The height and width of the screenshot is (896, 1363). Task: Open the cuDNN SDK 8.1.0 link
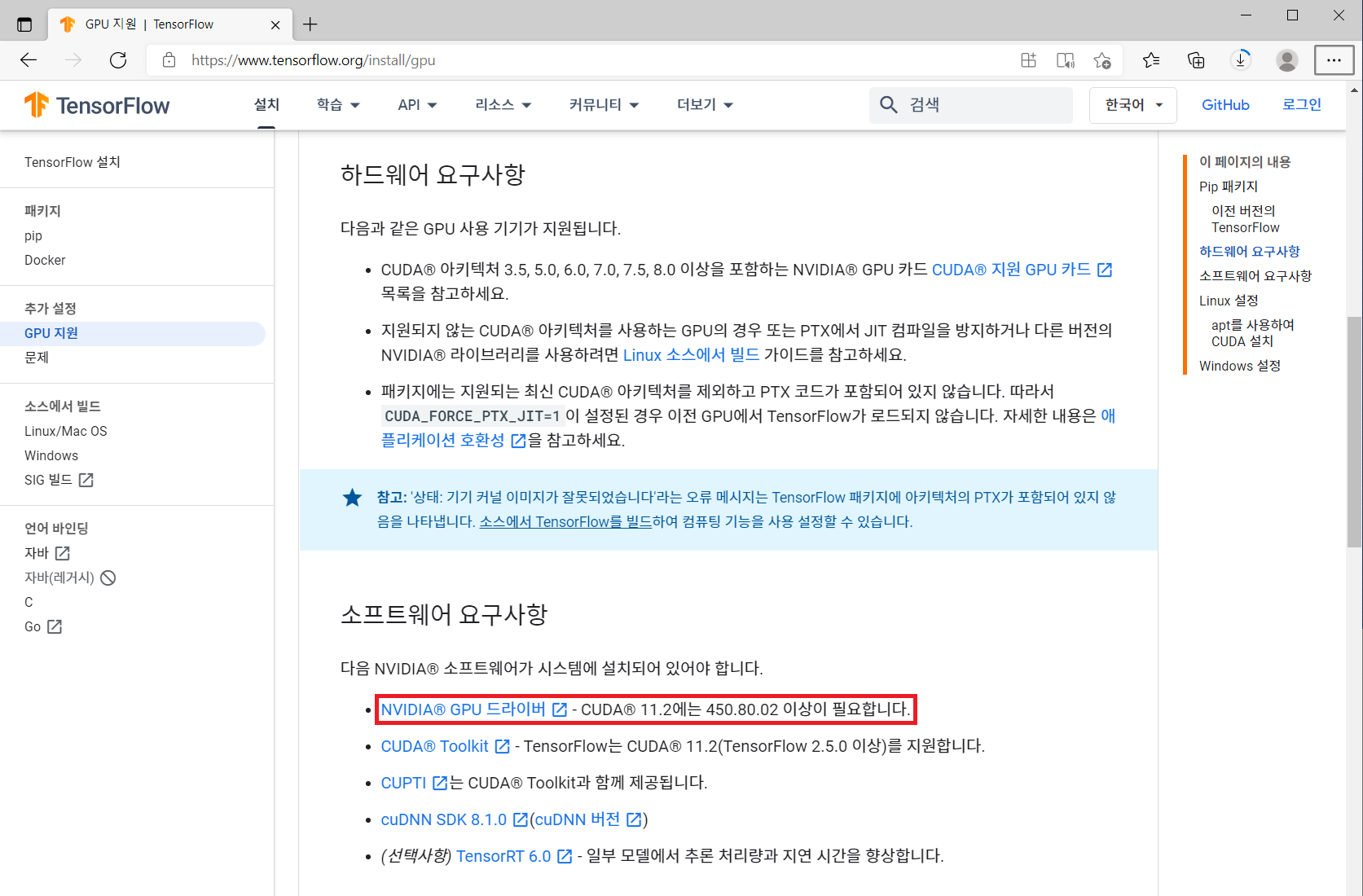444,819
